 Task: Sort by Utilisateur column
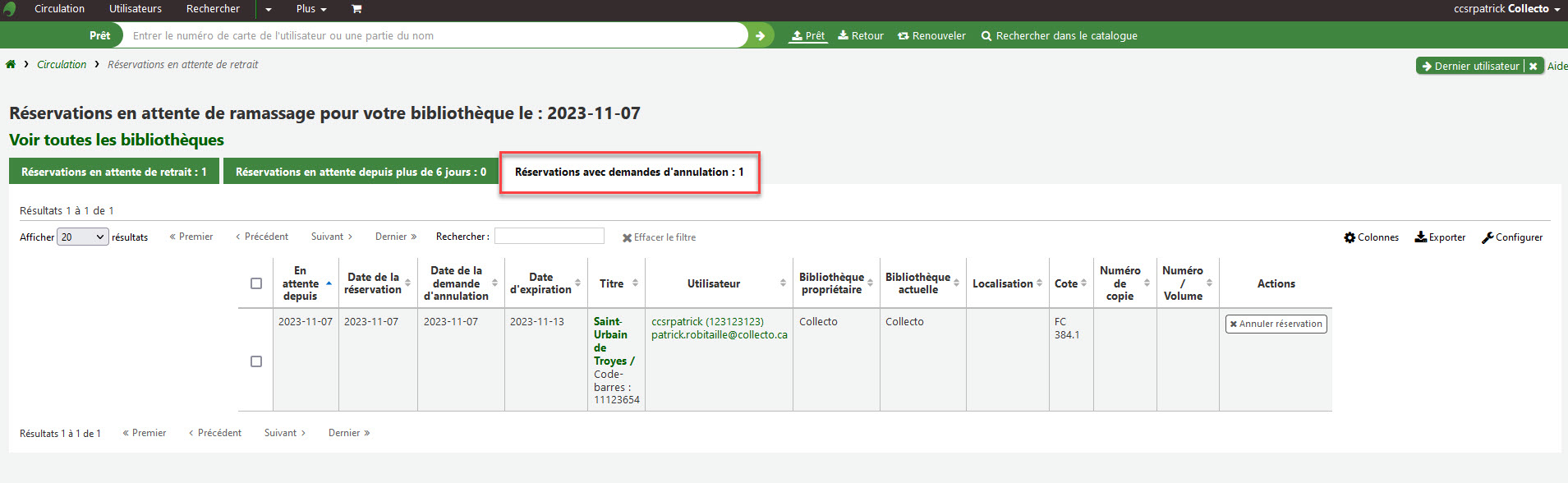coord(719,283)
